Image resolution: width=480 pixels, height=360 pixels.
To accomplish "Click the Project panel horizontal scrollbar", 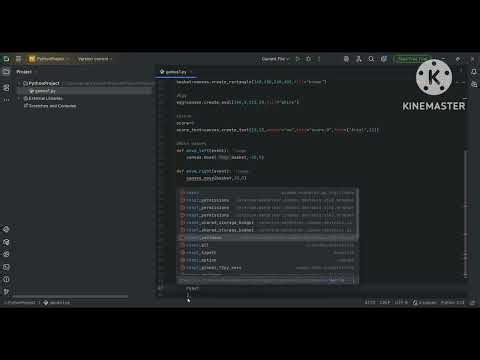I will (x=71, y=296).
